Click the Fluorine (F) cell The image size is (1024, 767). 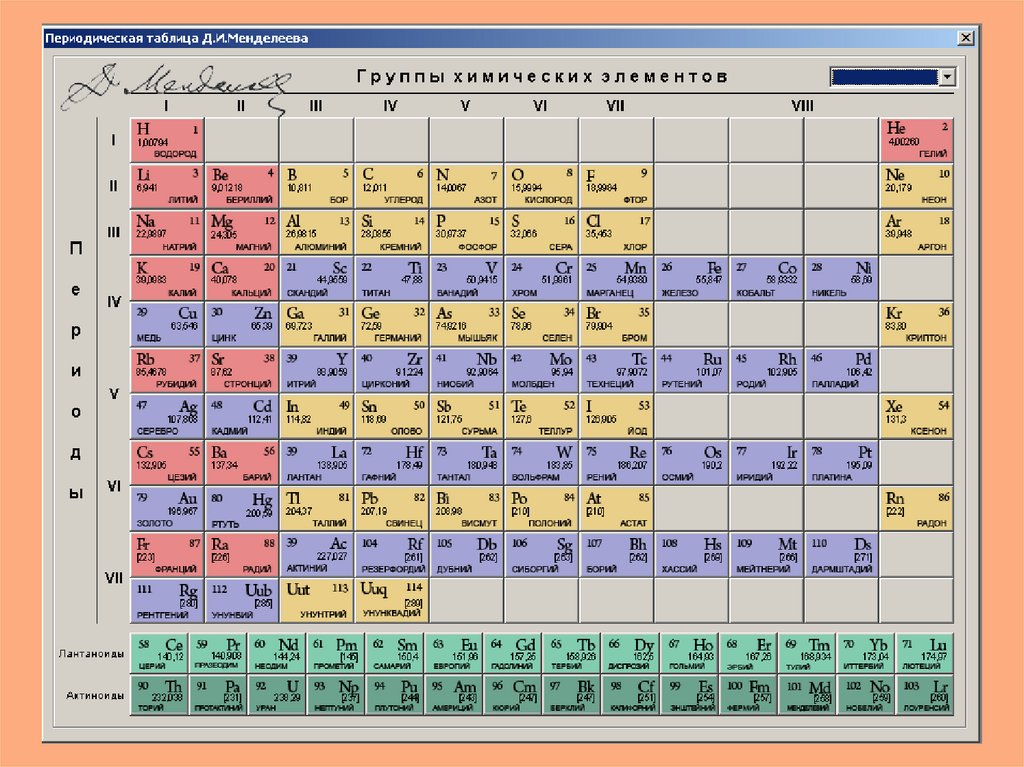pos(616,186)
